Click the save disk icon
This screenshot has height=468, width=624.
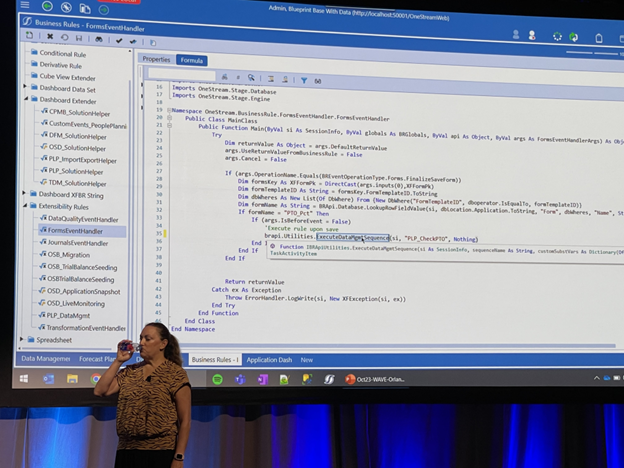point(79,38)
